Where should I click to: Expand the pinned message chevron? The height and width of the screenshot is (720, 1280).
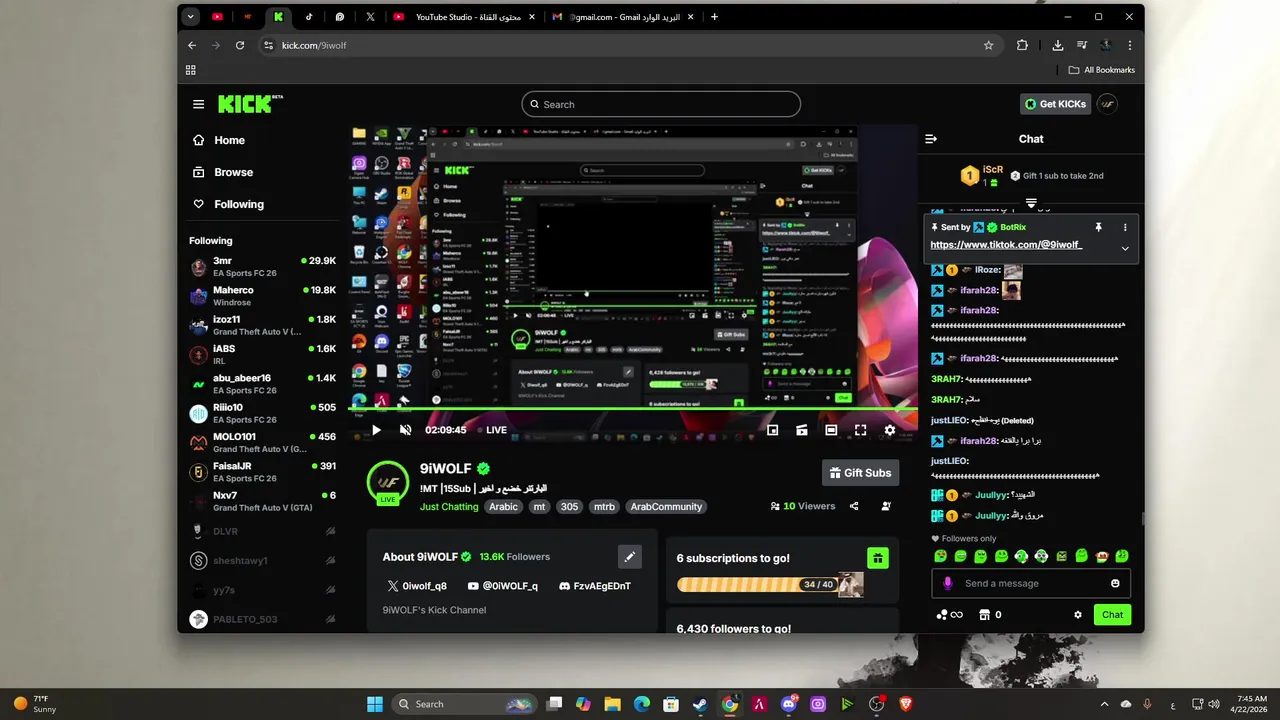[x=1125, y=248]
